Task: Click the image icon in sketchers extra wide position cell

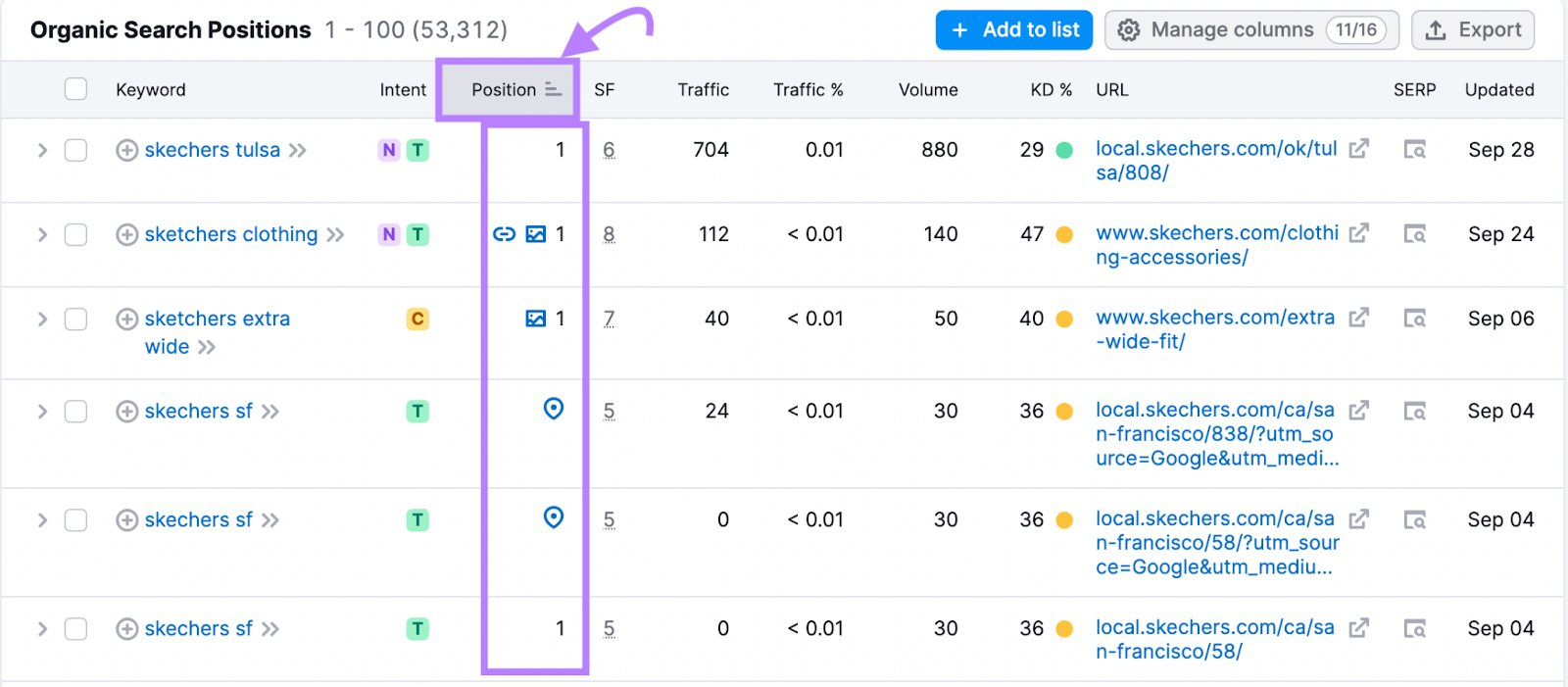Action: pos(536,319)
